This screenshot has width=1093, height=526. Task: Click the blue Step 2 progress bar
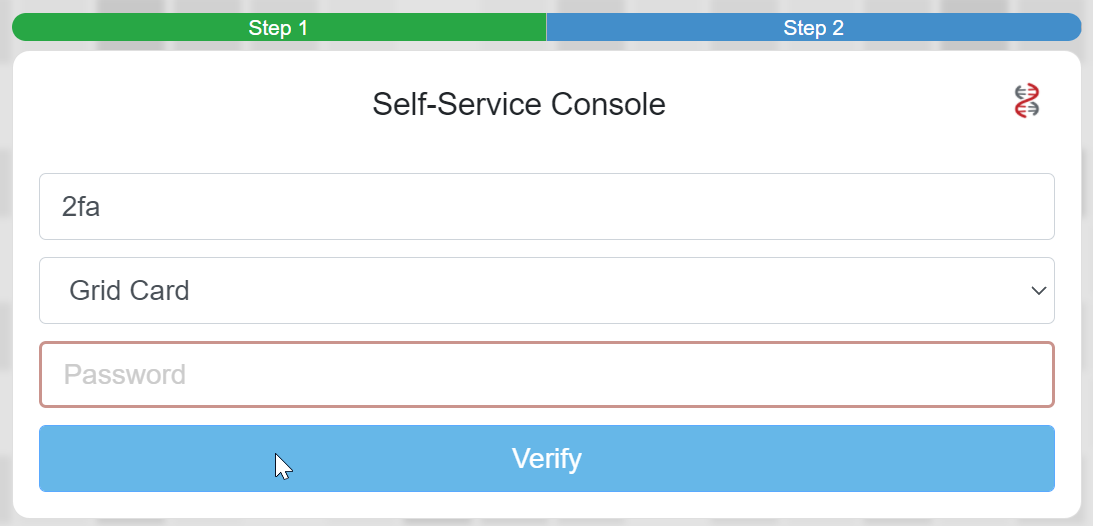(950, 28)
